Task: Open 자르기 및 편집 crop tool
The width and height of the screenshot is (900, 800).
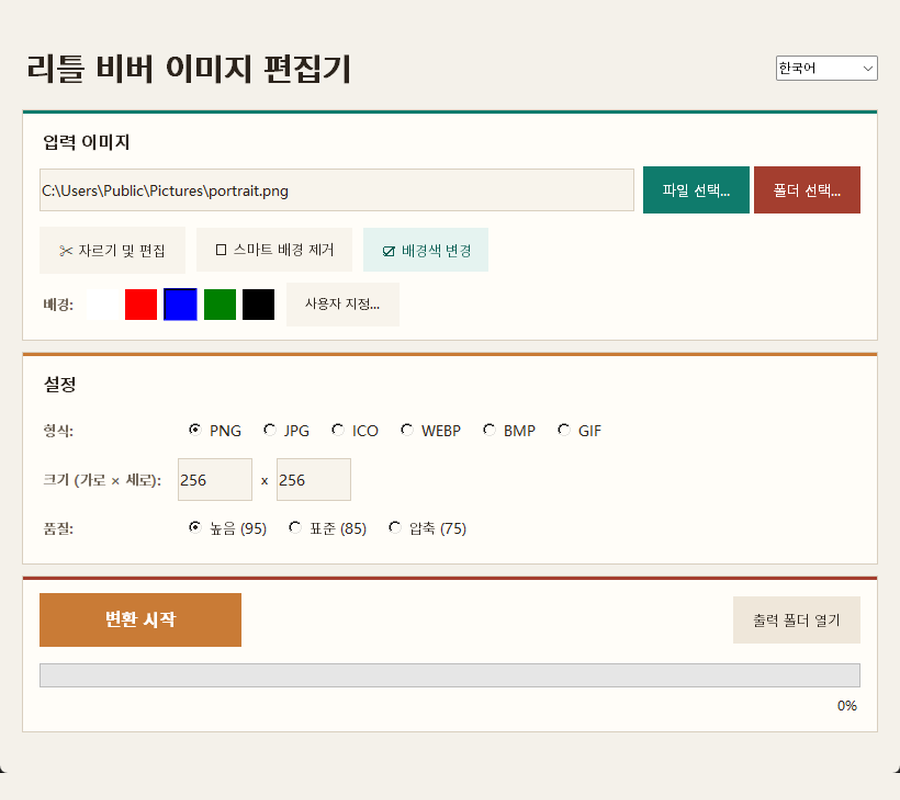Action: (x=112, y=250)
